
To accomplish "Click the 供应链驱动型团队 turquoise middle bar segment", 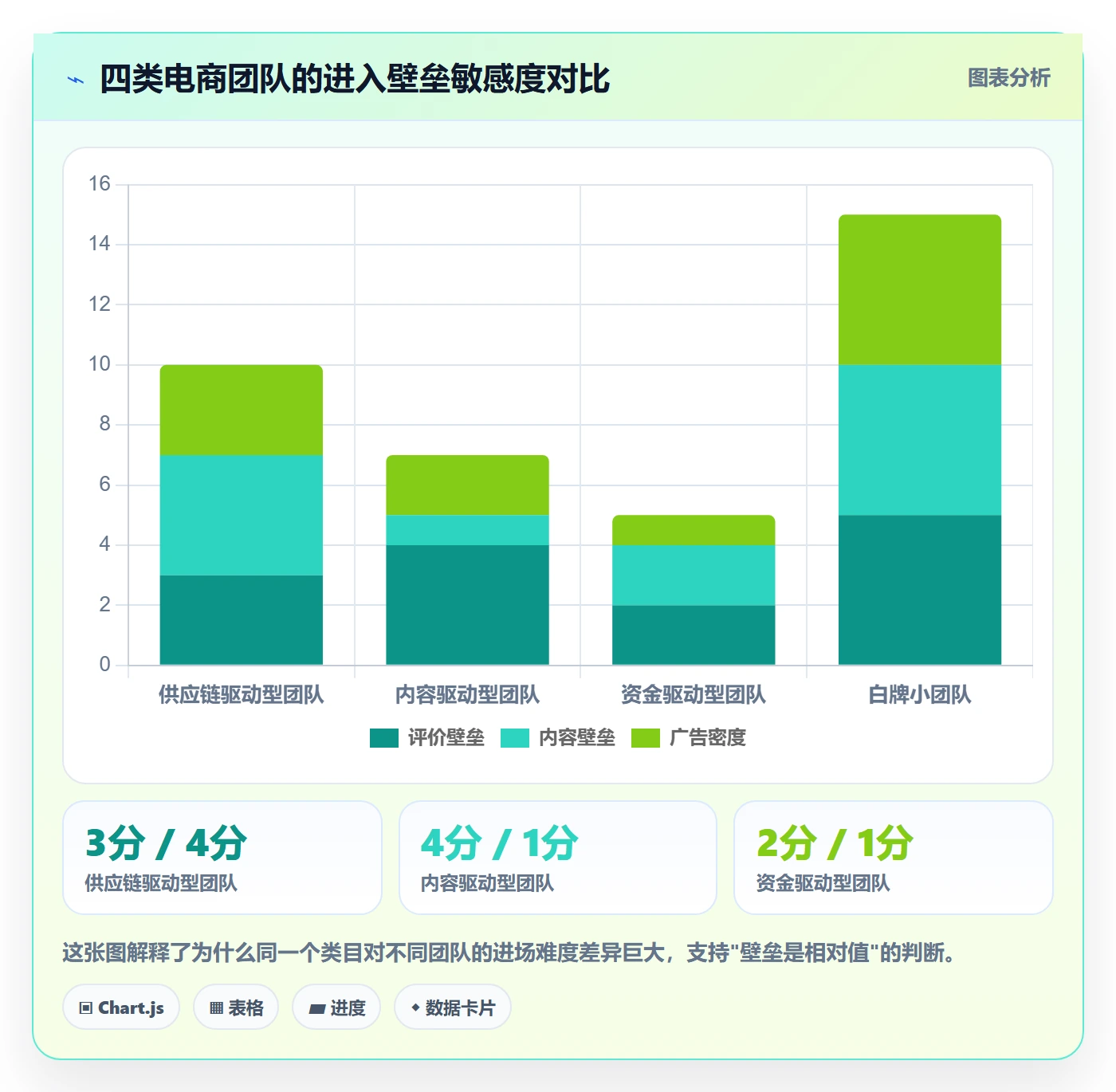I will 242,515.
